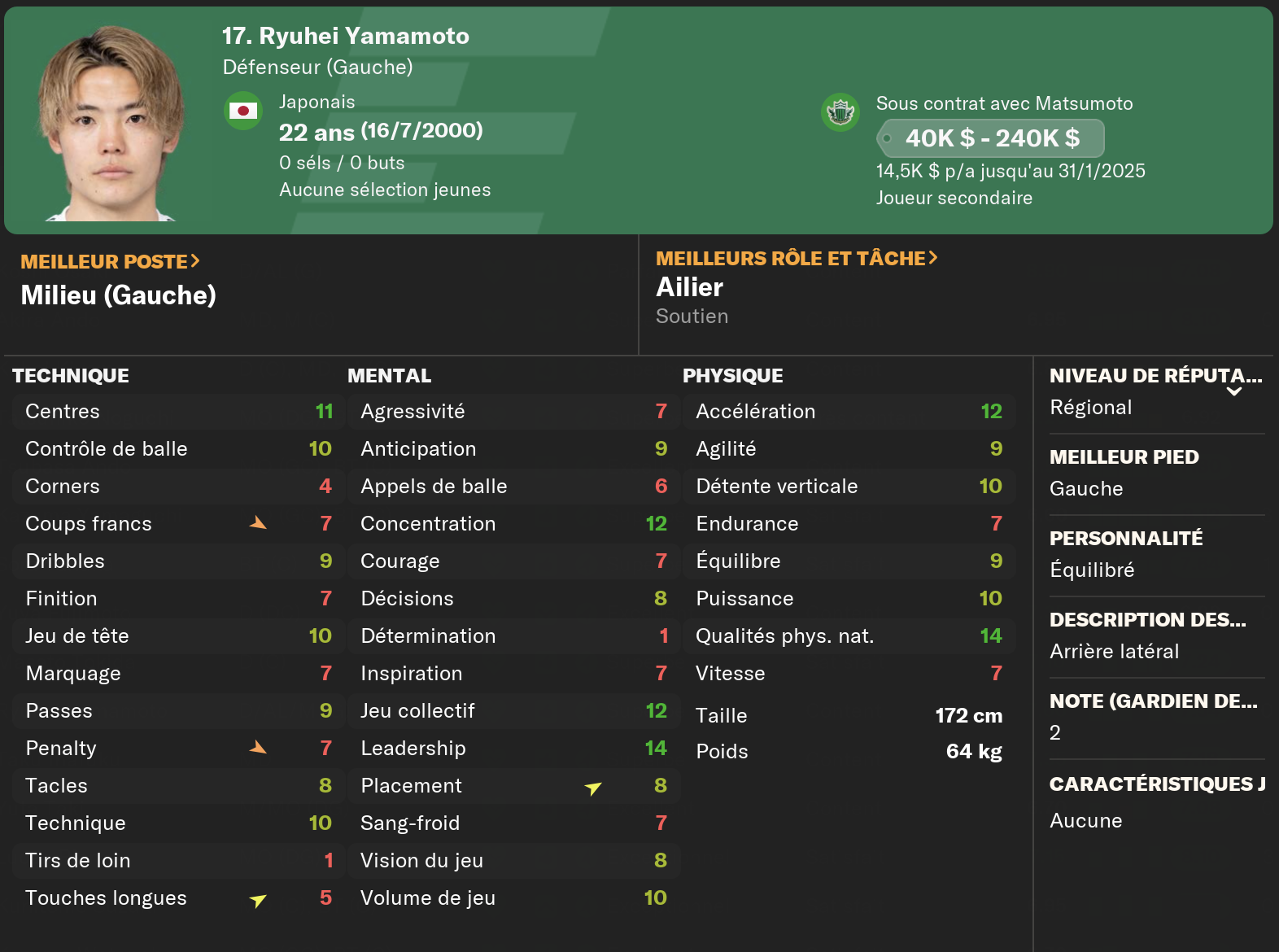Select the Physique column header
Viewport: 1279px width, 952px height.
click(732, 375)
